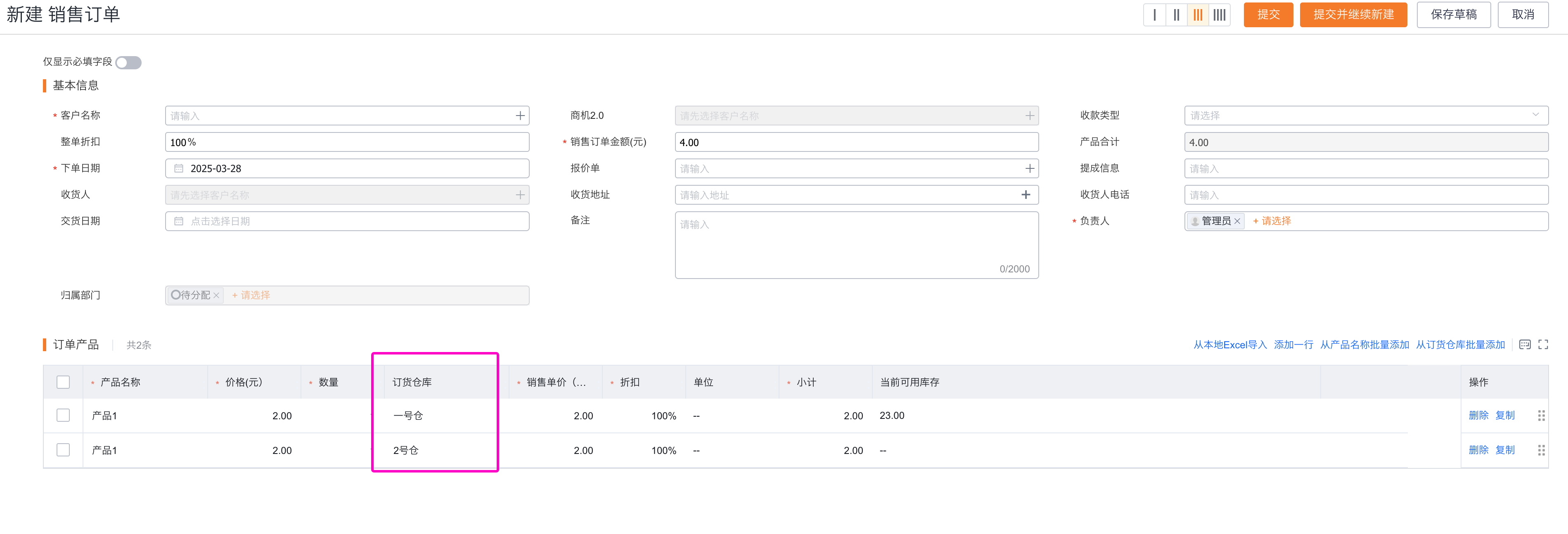The width and height of the screenshot is (1568, 534).
Task: Copy the 2号仓 product row
Action: [1505, 450]
